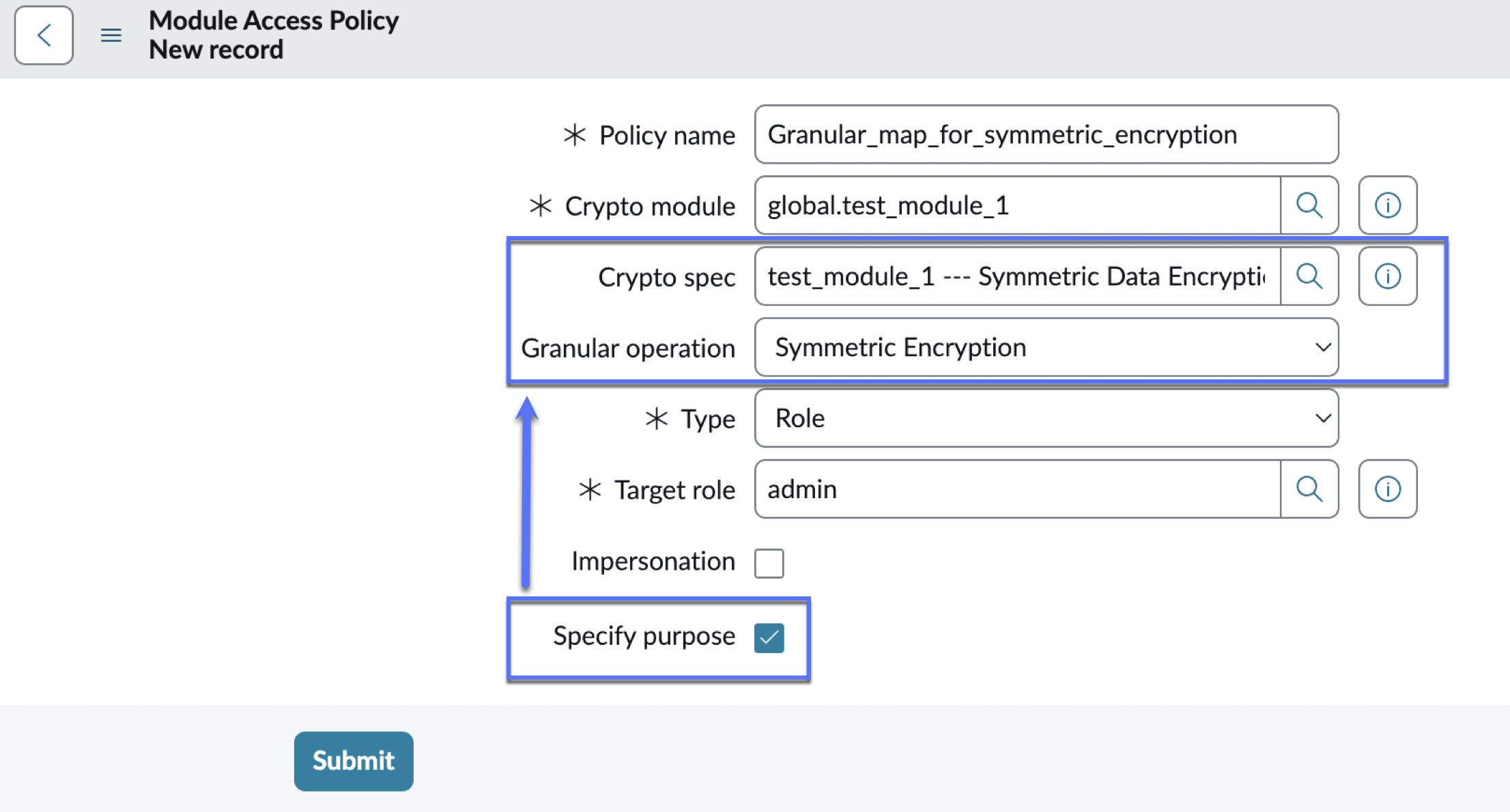Click the Impersonation field label

pos(653,562)
